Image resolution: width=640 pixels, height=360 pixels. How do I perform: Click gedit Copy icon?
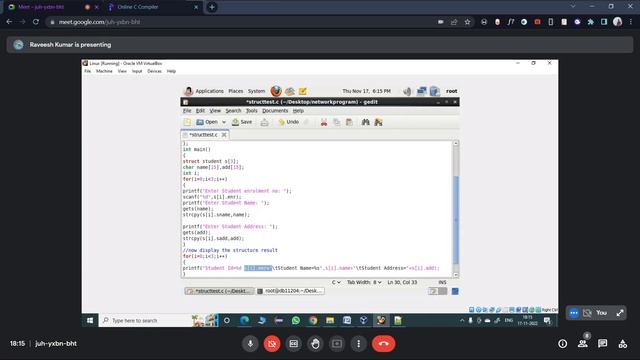(x=336, y=122)
